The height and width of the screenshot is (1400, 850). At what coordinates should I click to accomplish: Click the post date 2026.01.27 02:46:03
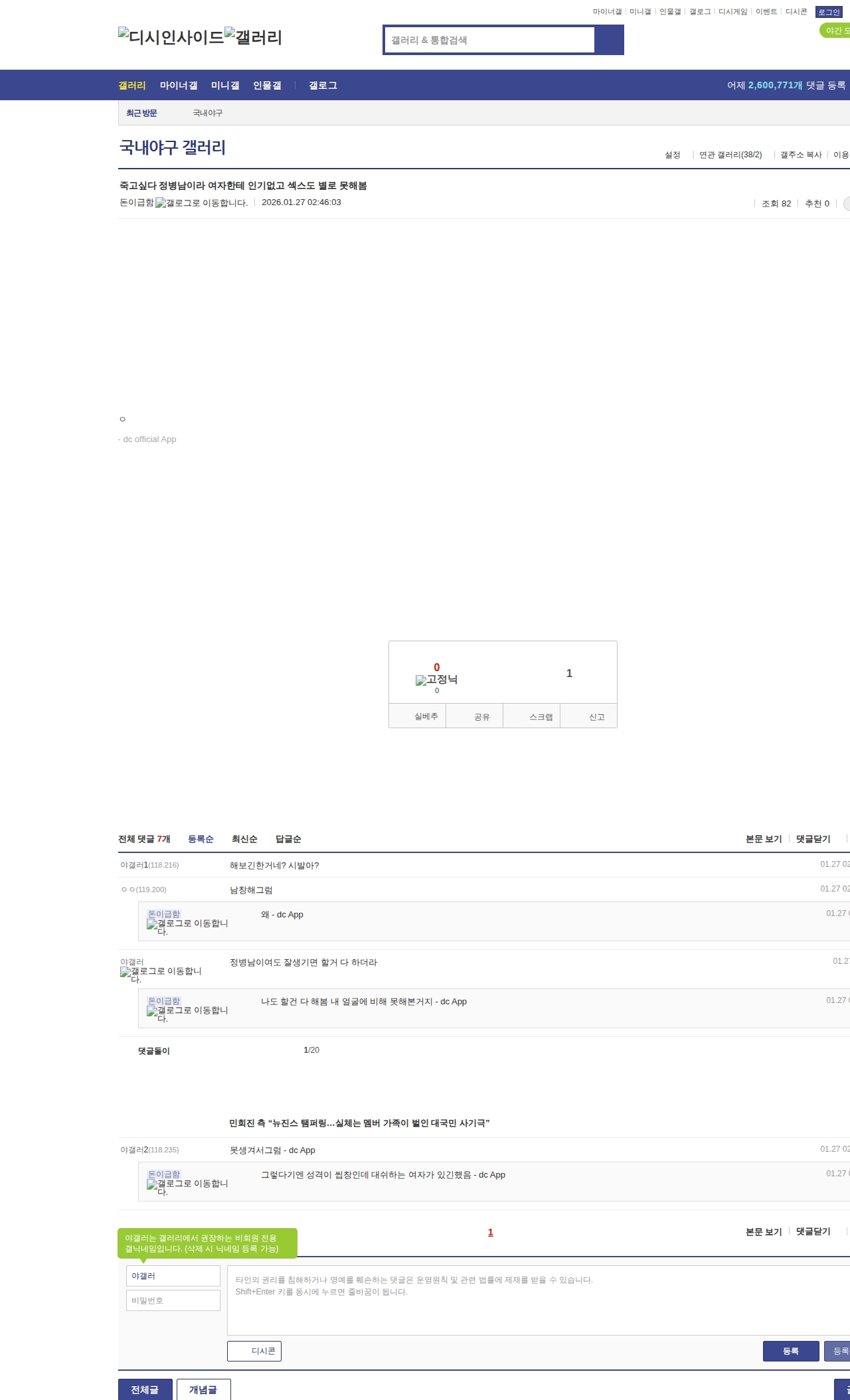(301, 202)
